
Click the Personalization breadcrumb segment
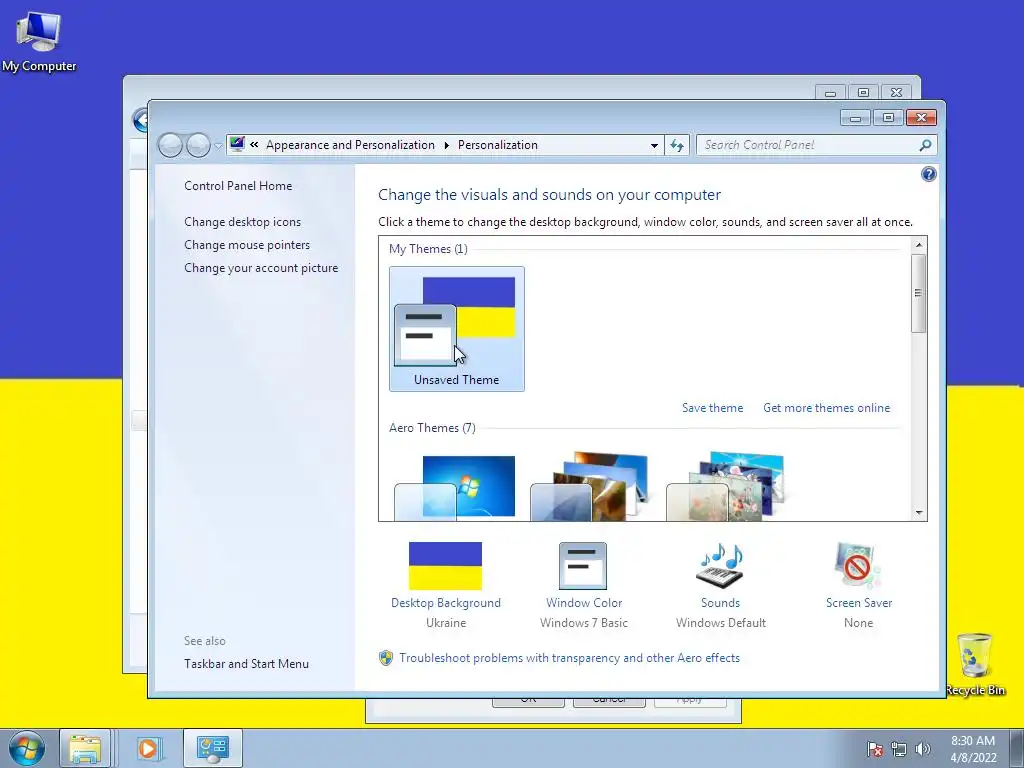498,145
